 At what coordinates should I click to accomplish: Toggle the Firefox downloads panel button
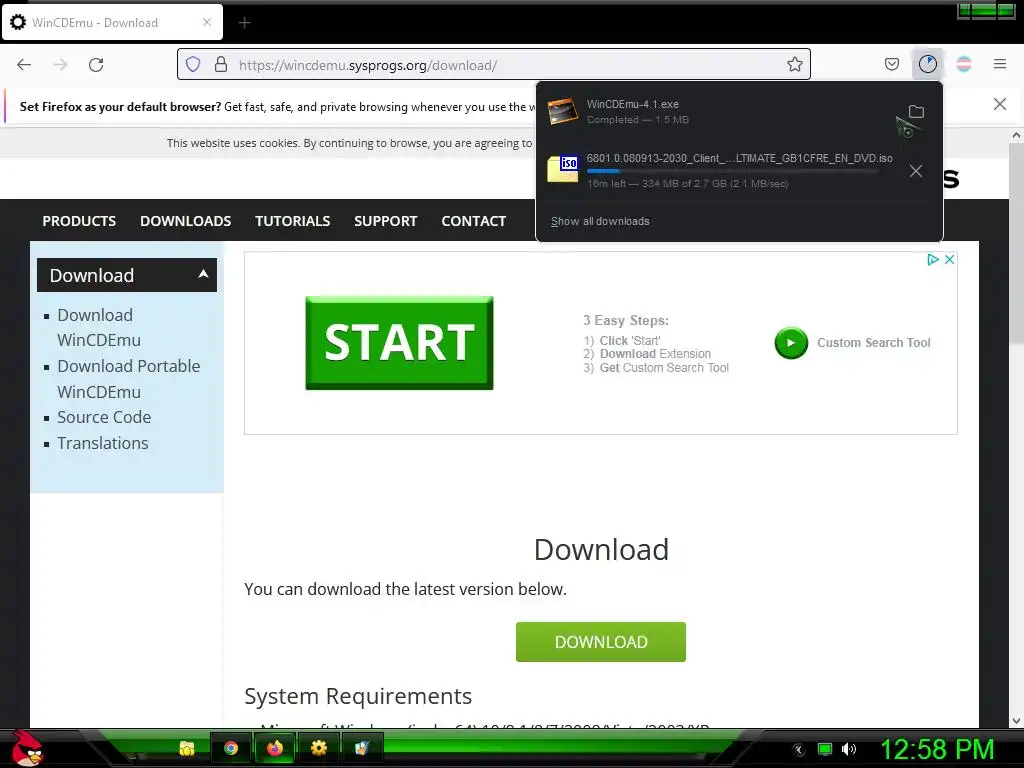[927, 64]
